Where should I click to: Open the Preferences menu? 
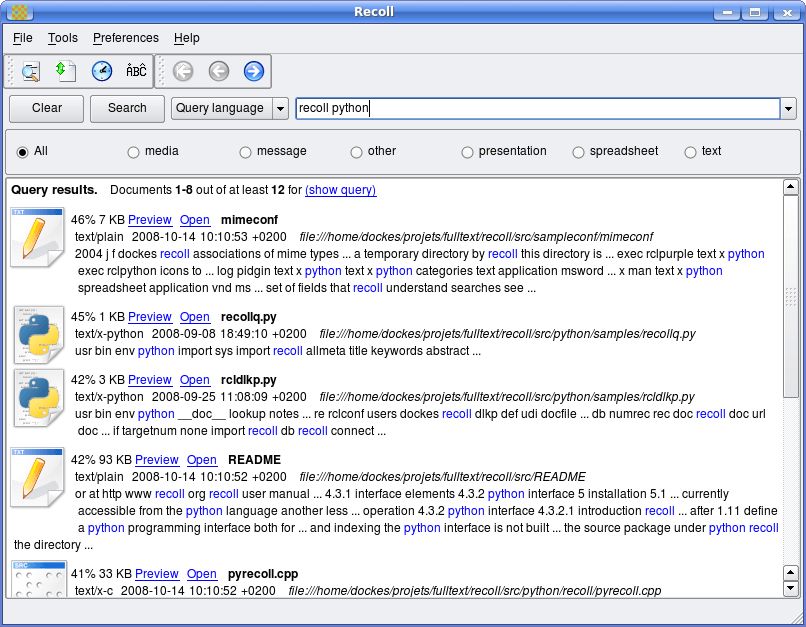coord(125,38)
